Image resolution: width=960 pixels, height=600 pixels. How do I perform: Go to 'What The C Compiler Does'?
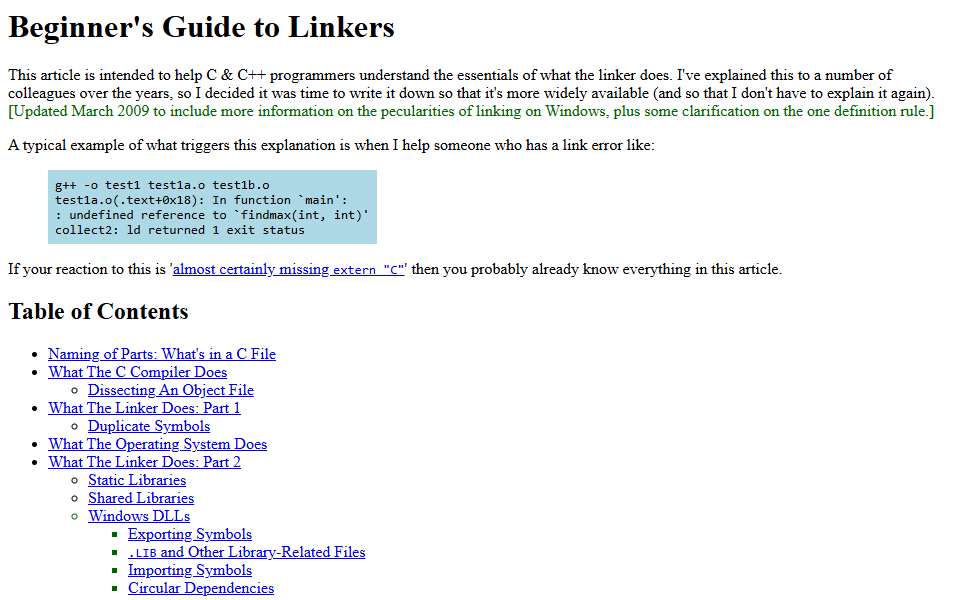tap(138, 372)
